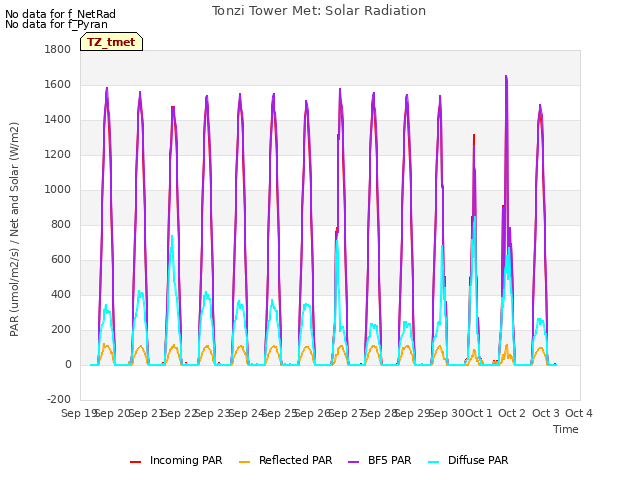Click the 'No data for f_NetRad' message
640x480 pixels.
60,14
